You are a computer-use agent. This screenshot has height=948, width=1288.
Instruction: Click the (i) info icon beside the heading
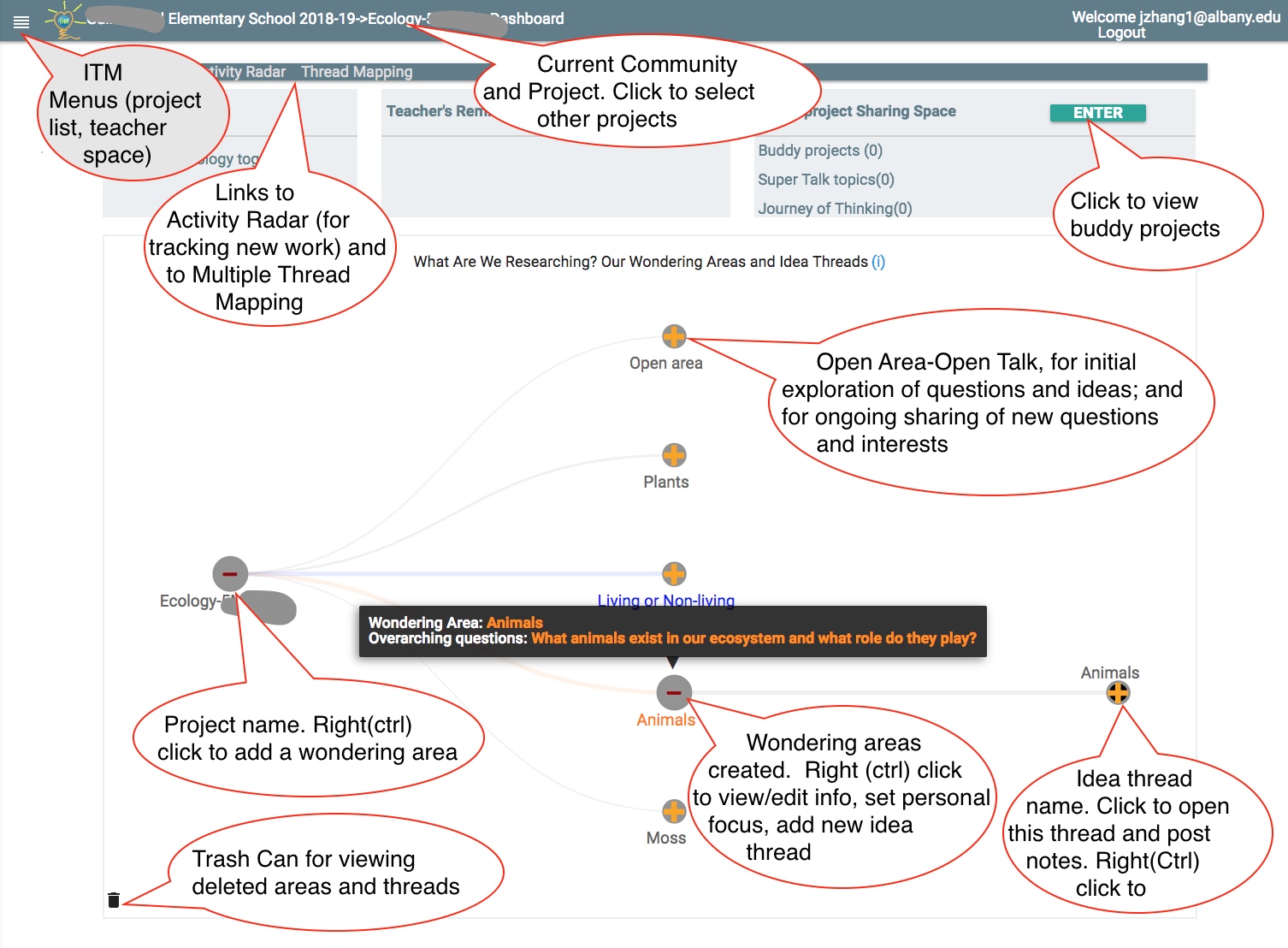(879, 262)
